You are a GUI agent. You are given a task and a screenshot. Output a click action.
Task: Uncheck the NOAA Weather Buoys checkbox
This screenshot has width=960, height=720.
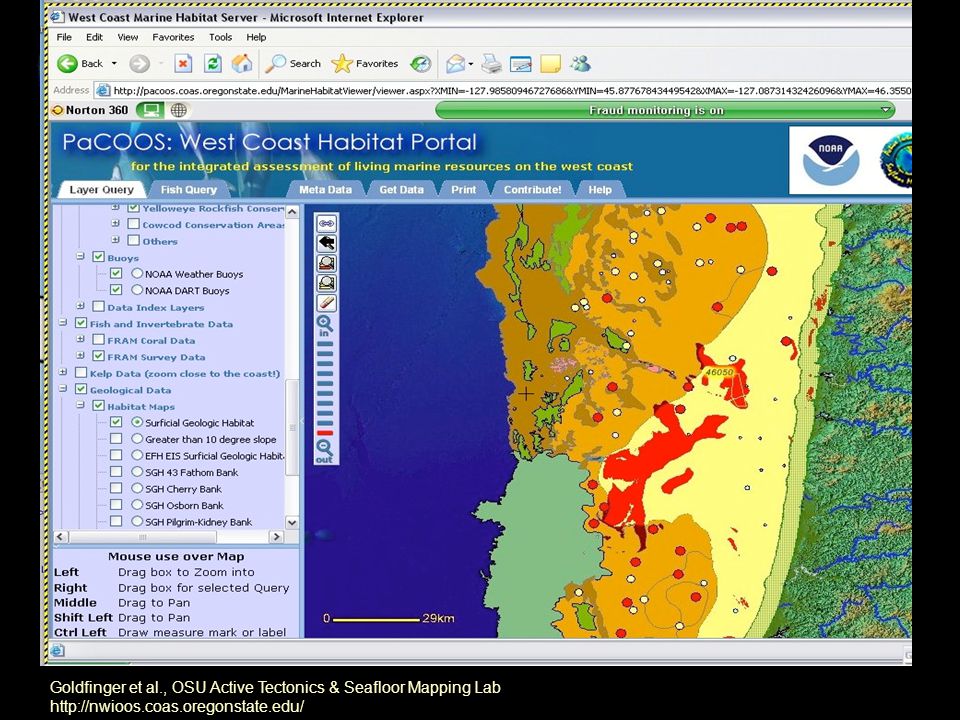tap(116, 274)
